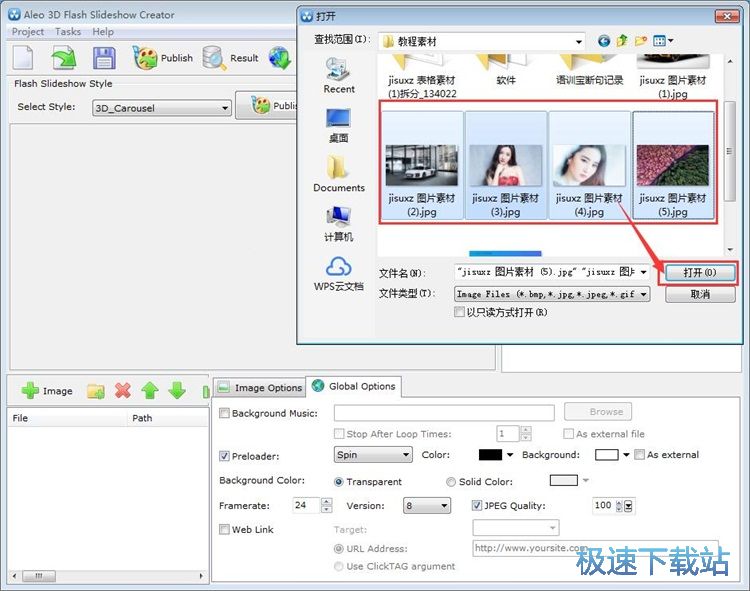750x591 pixels.
Task: Select the Solid Color radio button
Action: point(451,482)
